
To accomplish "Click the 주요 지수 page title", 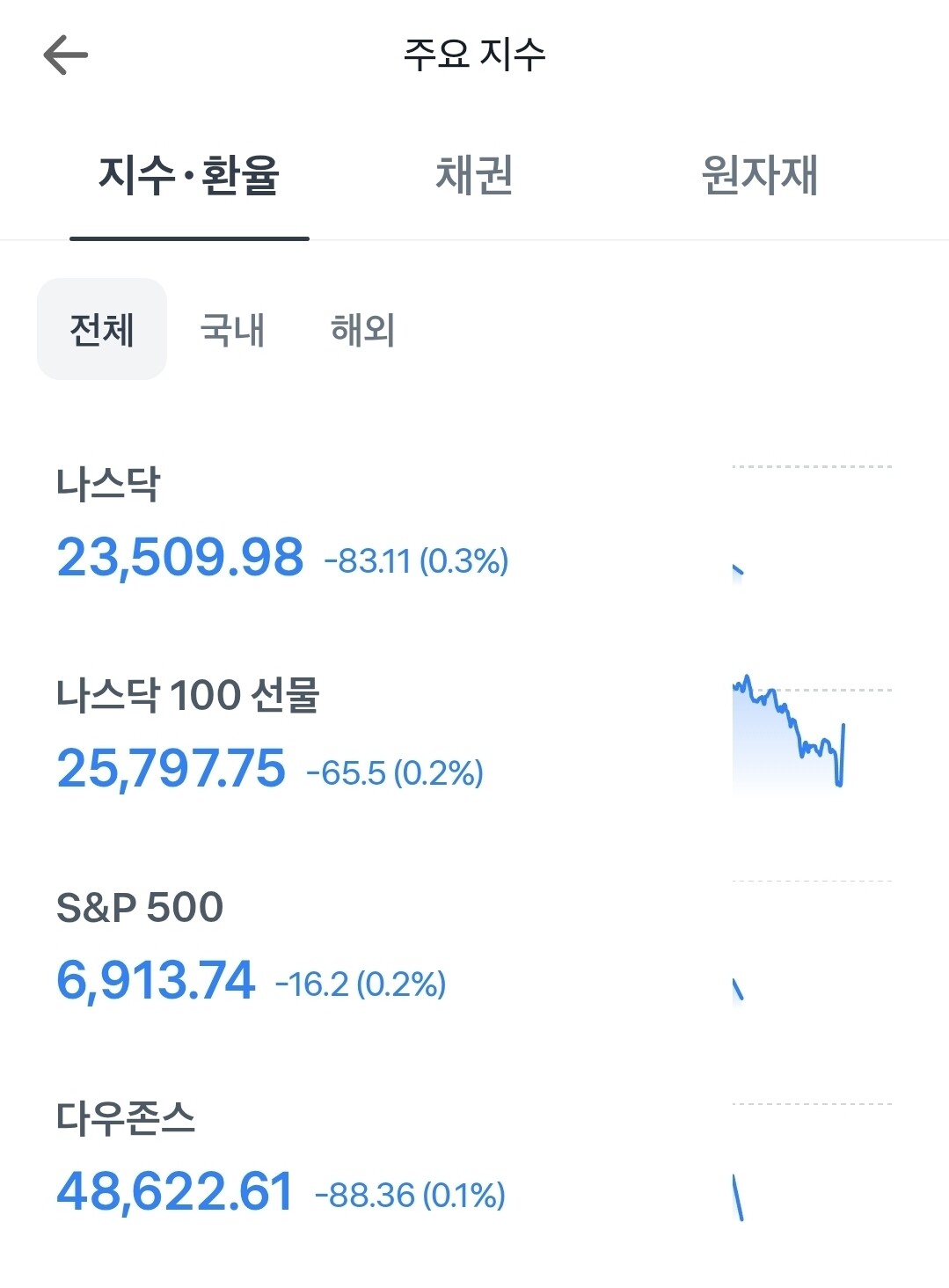I will (475, 55).
